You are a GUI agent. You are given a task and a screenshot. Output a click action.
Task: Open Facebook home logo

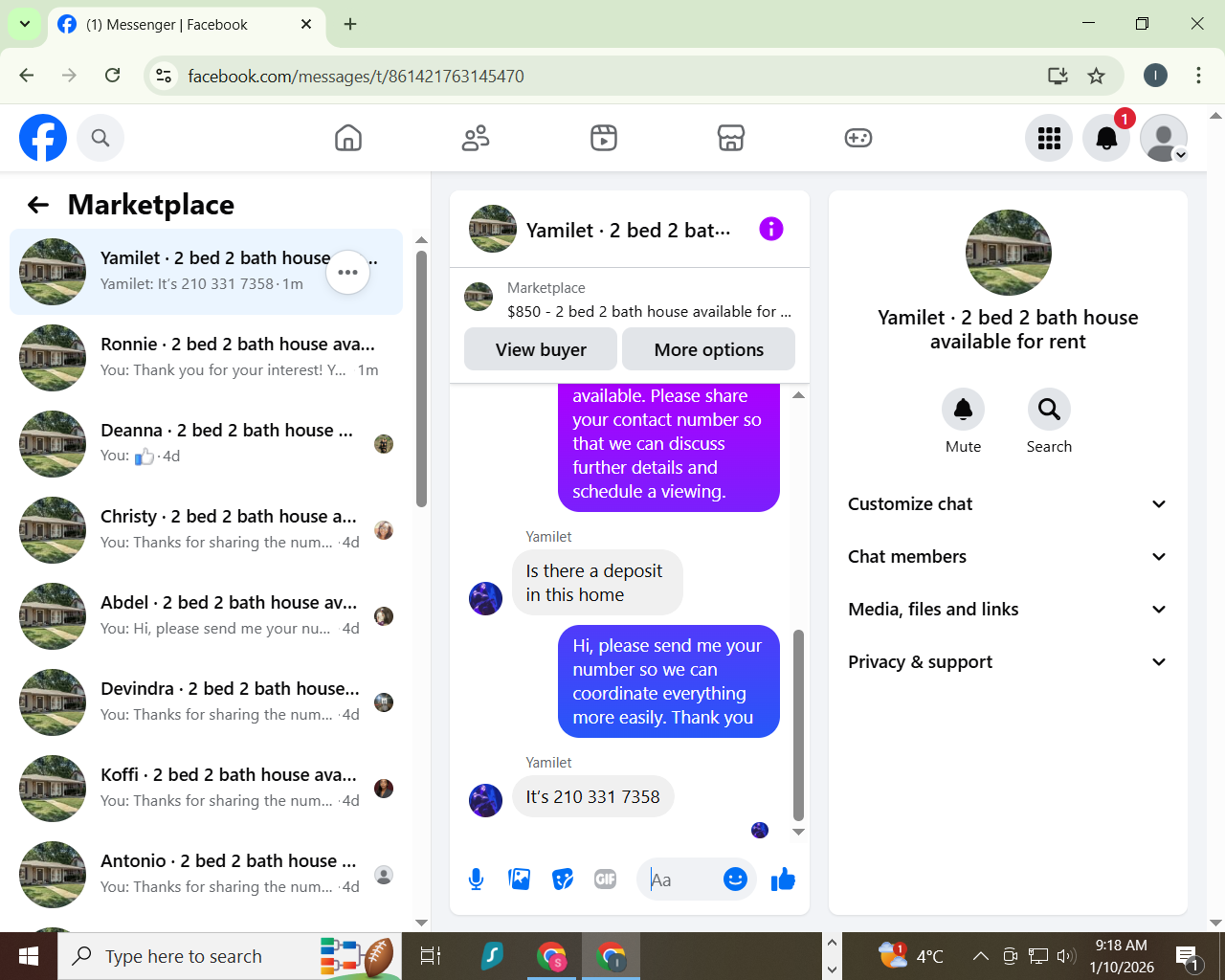click(43, 138)
